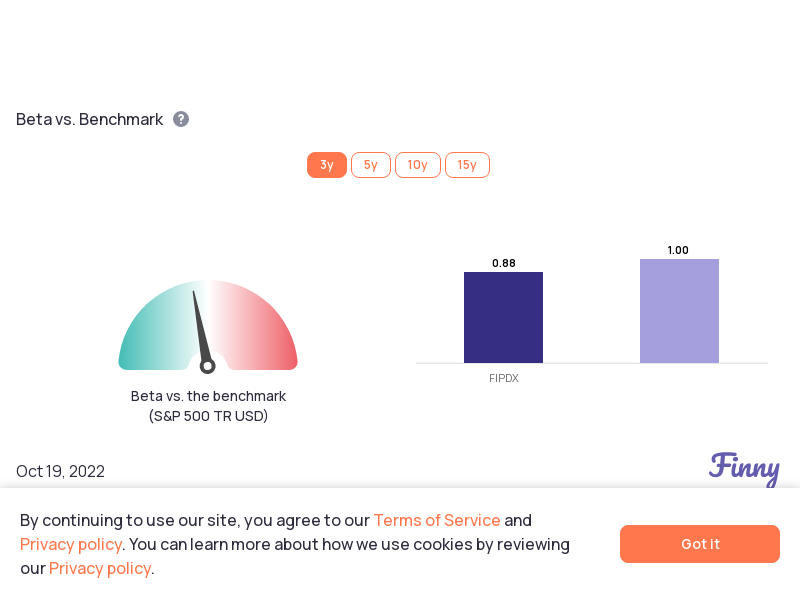Select the 3y time period

[x=327, y=165]
